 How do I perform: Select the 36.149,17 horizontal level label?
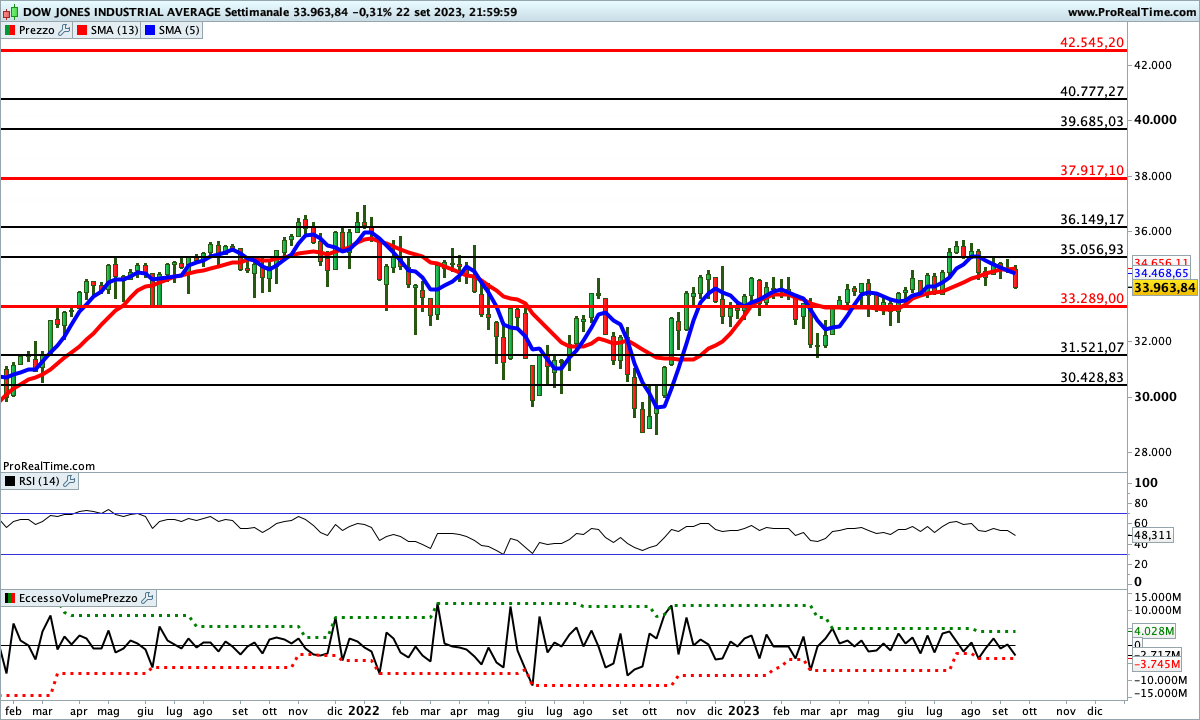click(1092, 219)
